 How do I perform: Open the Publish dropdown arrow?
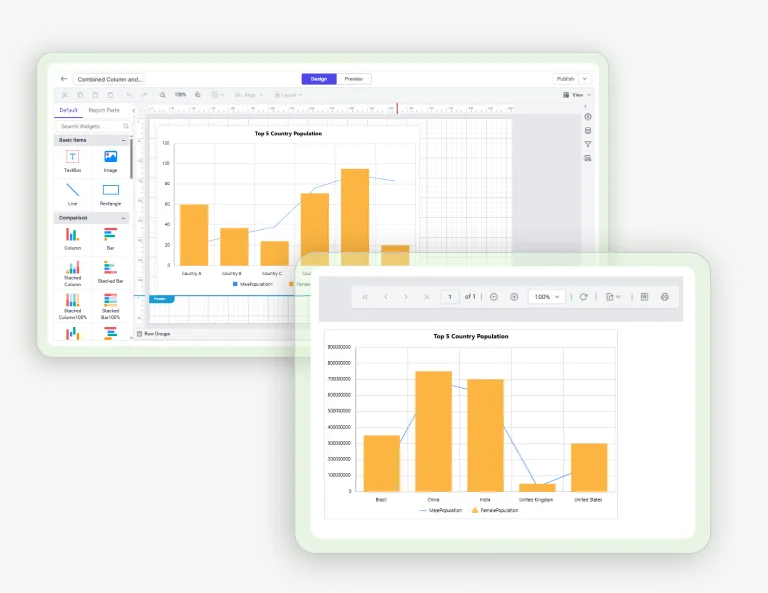pos(585,79)
